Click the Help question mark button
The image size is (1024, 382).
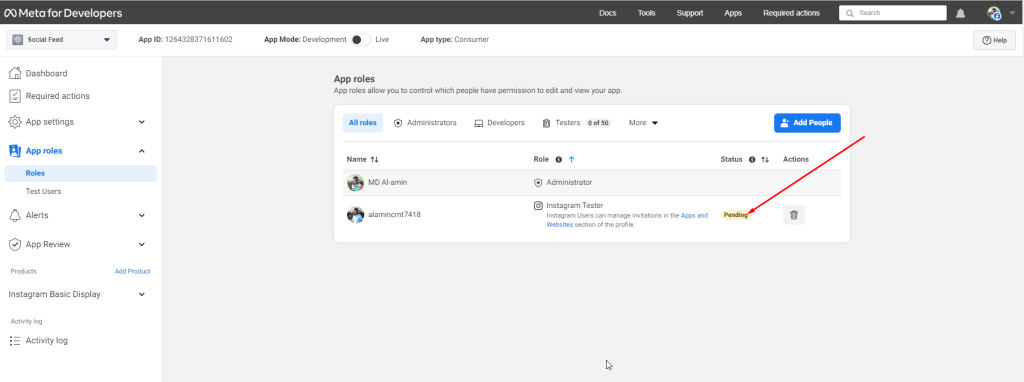pos(994,40)
